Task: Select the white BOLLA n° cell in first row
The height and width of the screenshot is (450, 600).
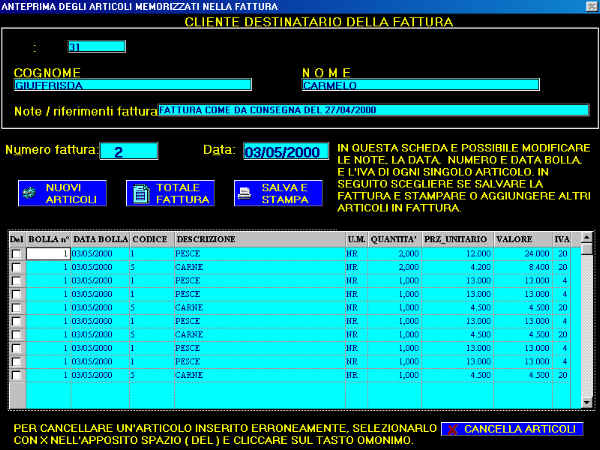Action: point(47,254)
